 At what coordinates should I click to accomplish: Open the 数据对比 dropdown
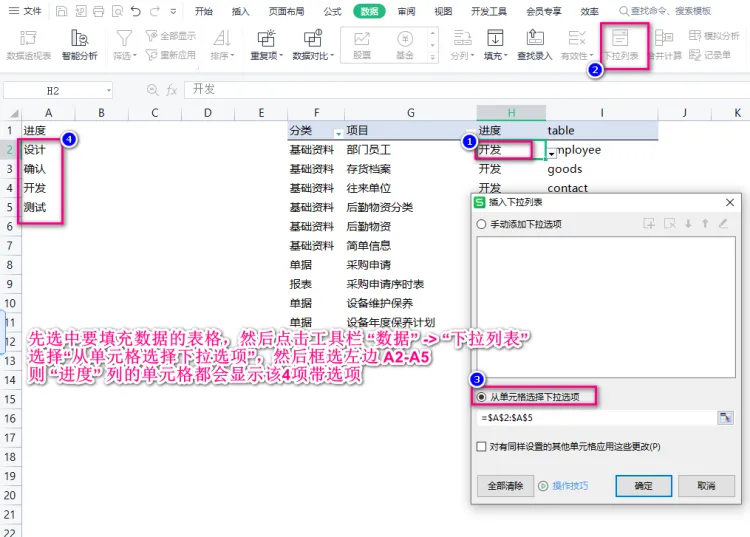click(x=313, y=45)
